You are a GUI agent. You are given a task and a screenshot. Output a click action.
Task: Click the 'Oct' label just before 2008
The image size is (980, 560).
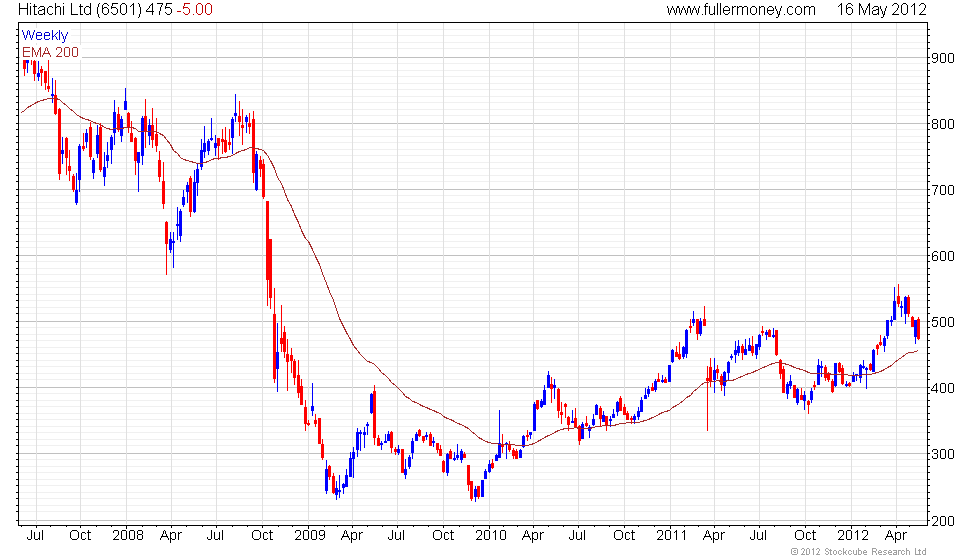point(80,536)
